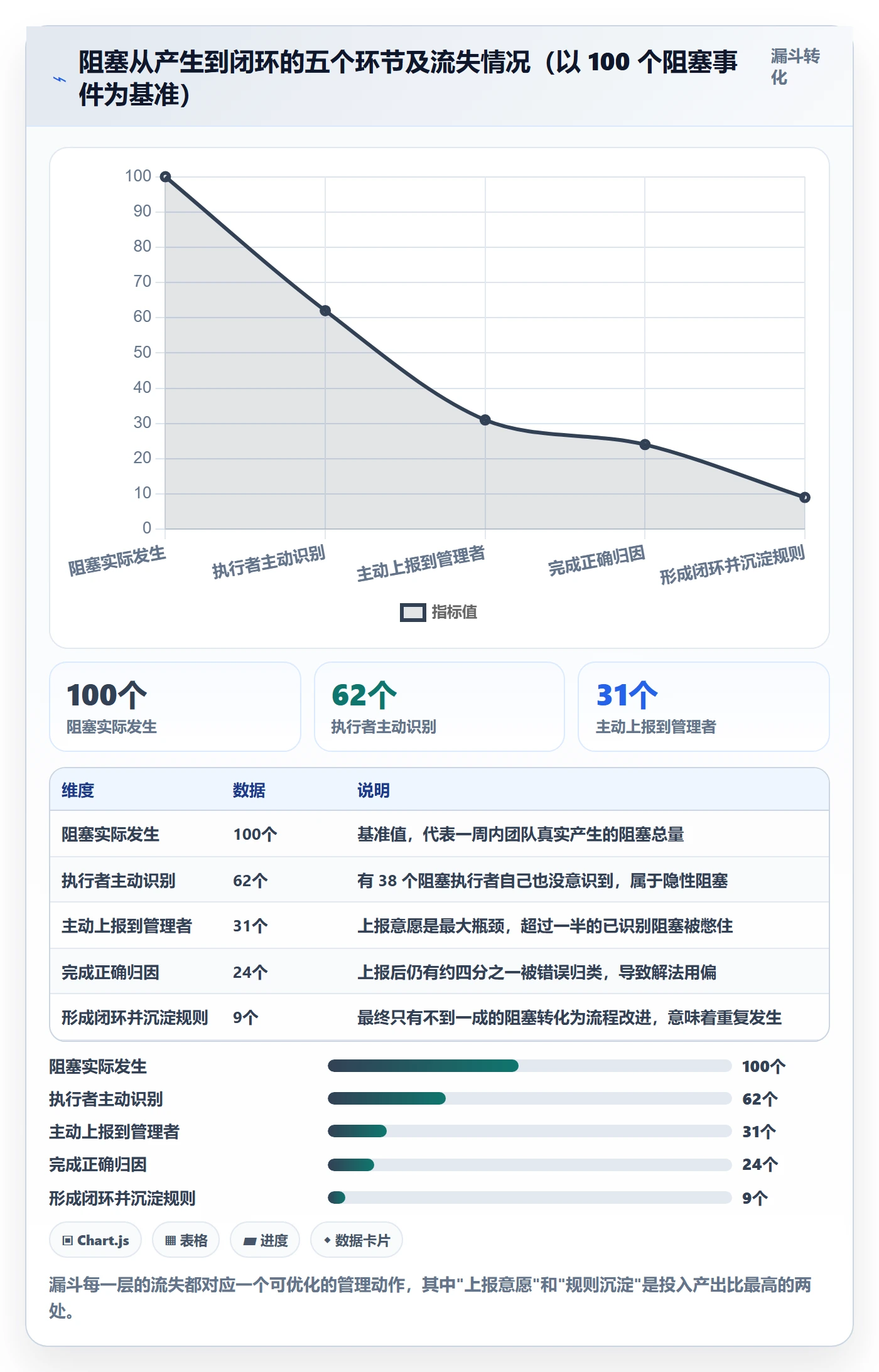Select the chart point at 完成正确归因 (24)

(645, 444)
